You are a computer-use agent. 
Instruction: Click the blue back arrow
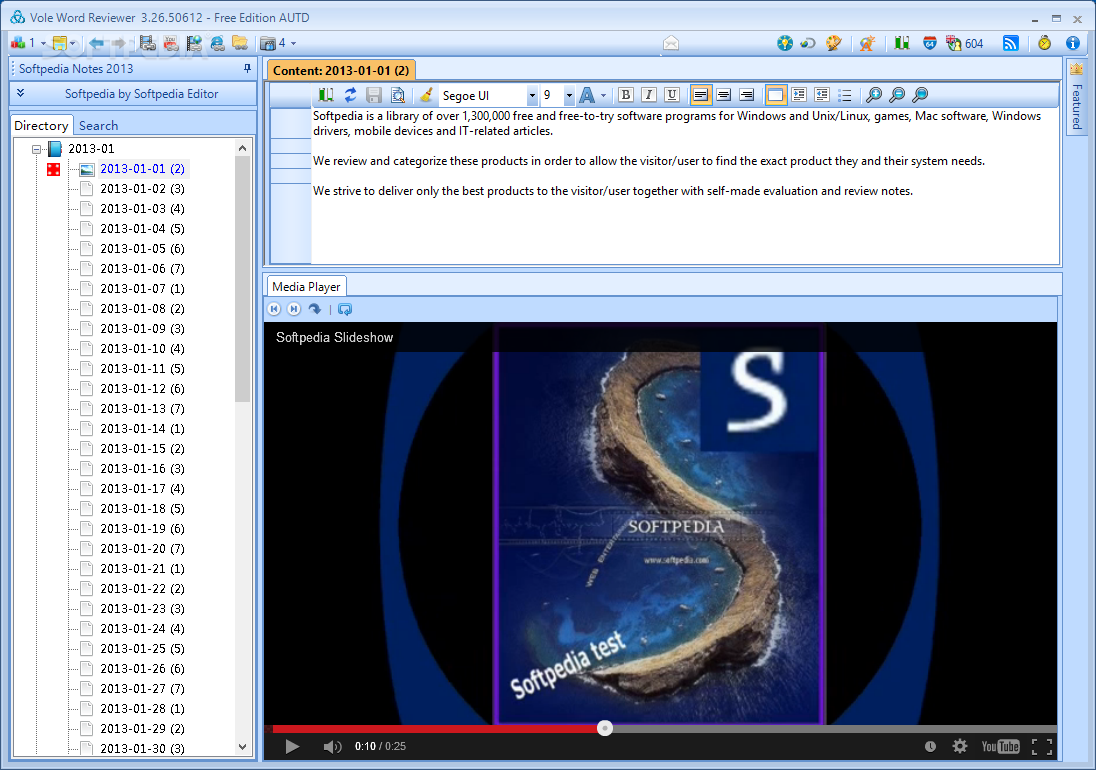96,43
